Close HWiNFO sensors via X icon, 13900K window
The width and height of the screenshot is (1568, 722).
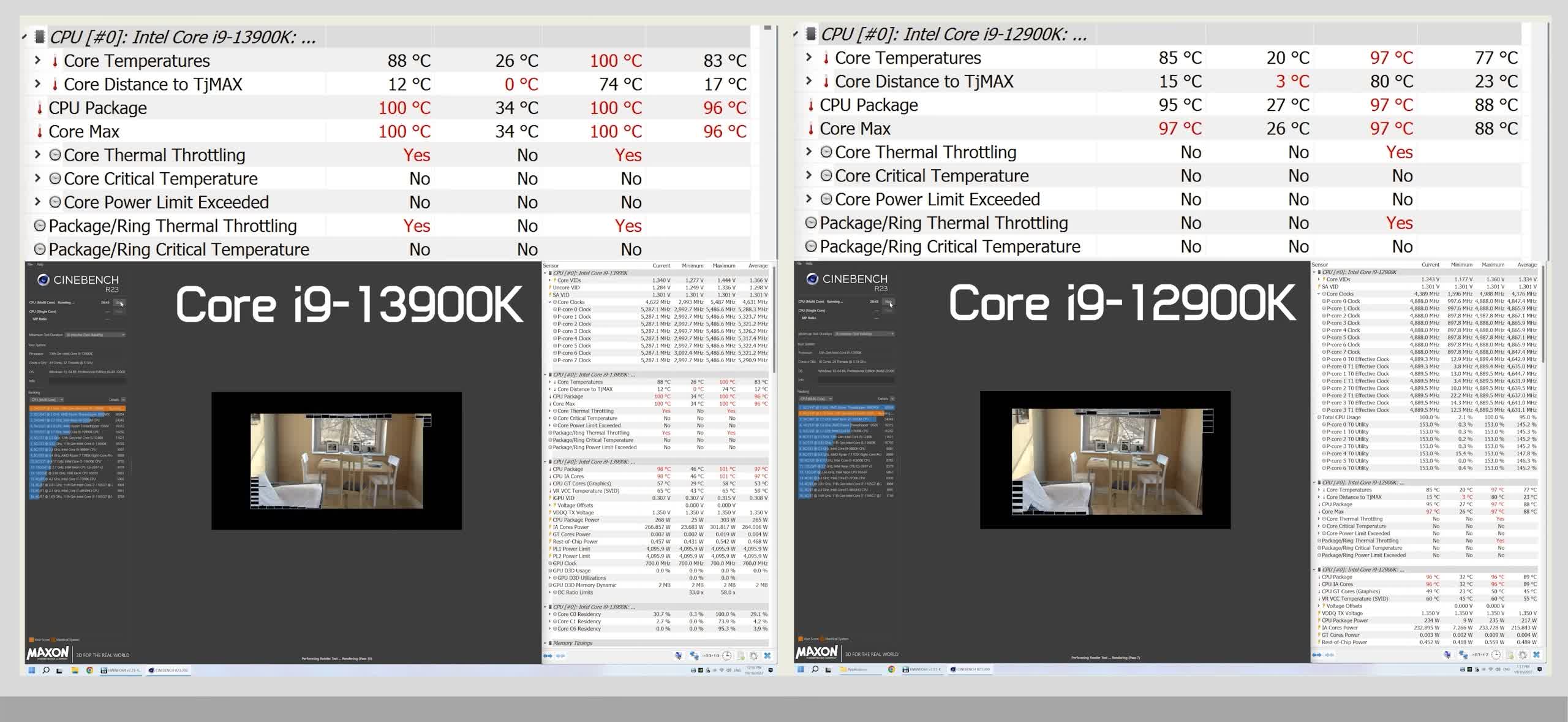pos(767,656)
